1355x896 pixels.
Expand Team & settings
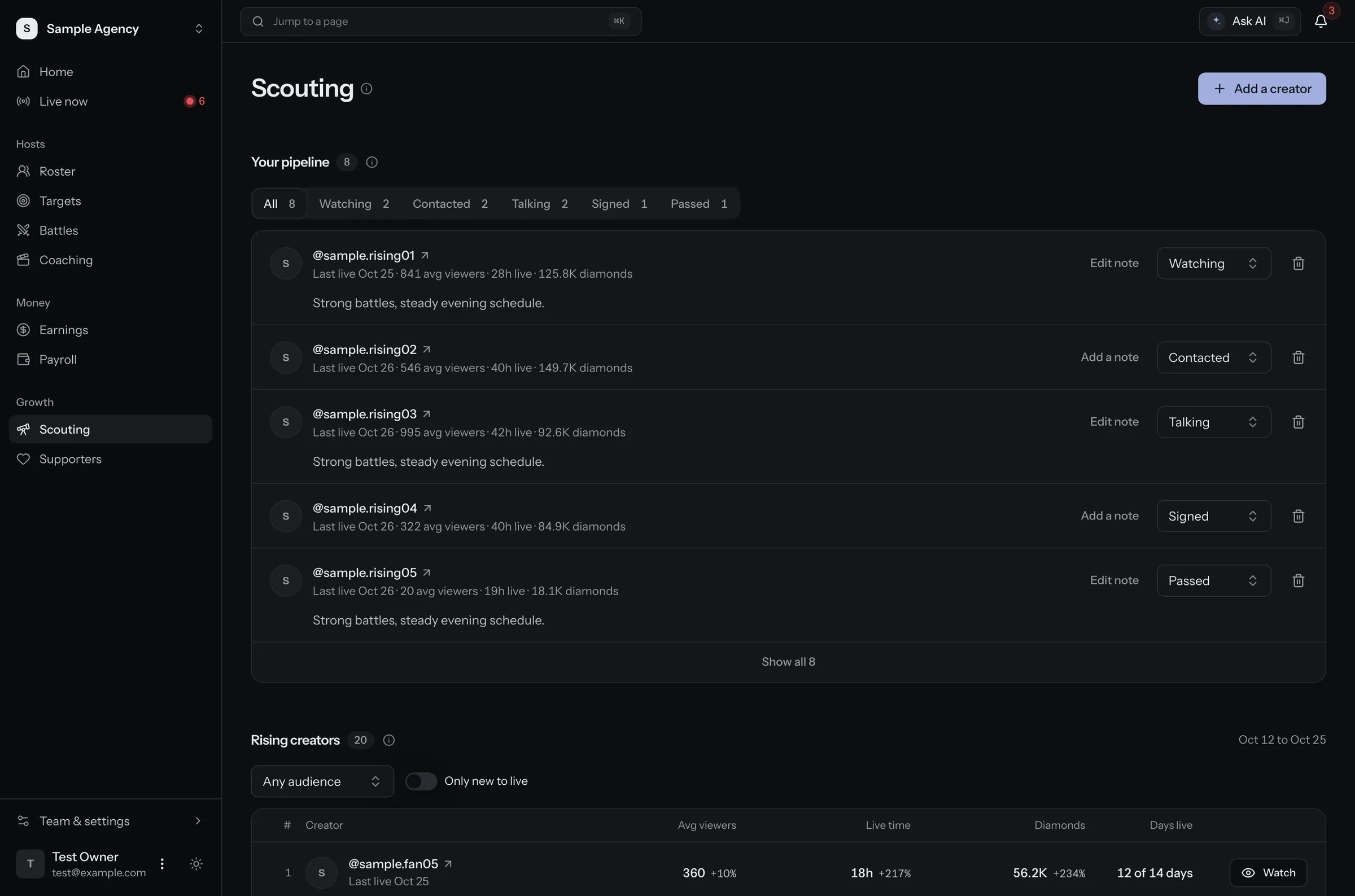point(111,821)
